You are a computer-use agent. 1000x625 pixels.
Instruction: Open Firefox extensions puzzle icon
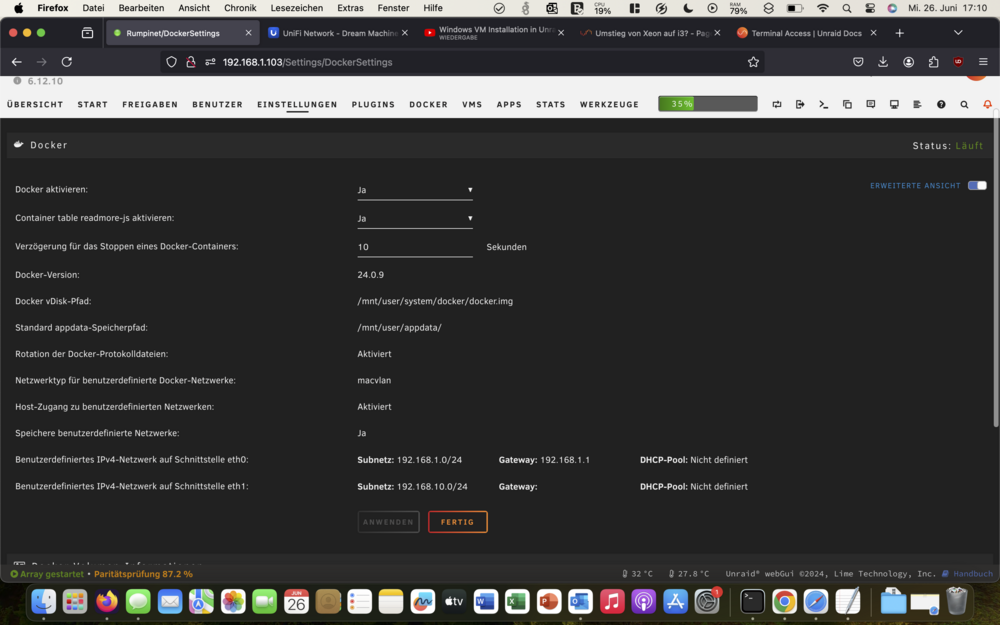point(933,62)
